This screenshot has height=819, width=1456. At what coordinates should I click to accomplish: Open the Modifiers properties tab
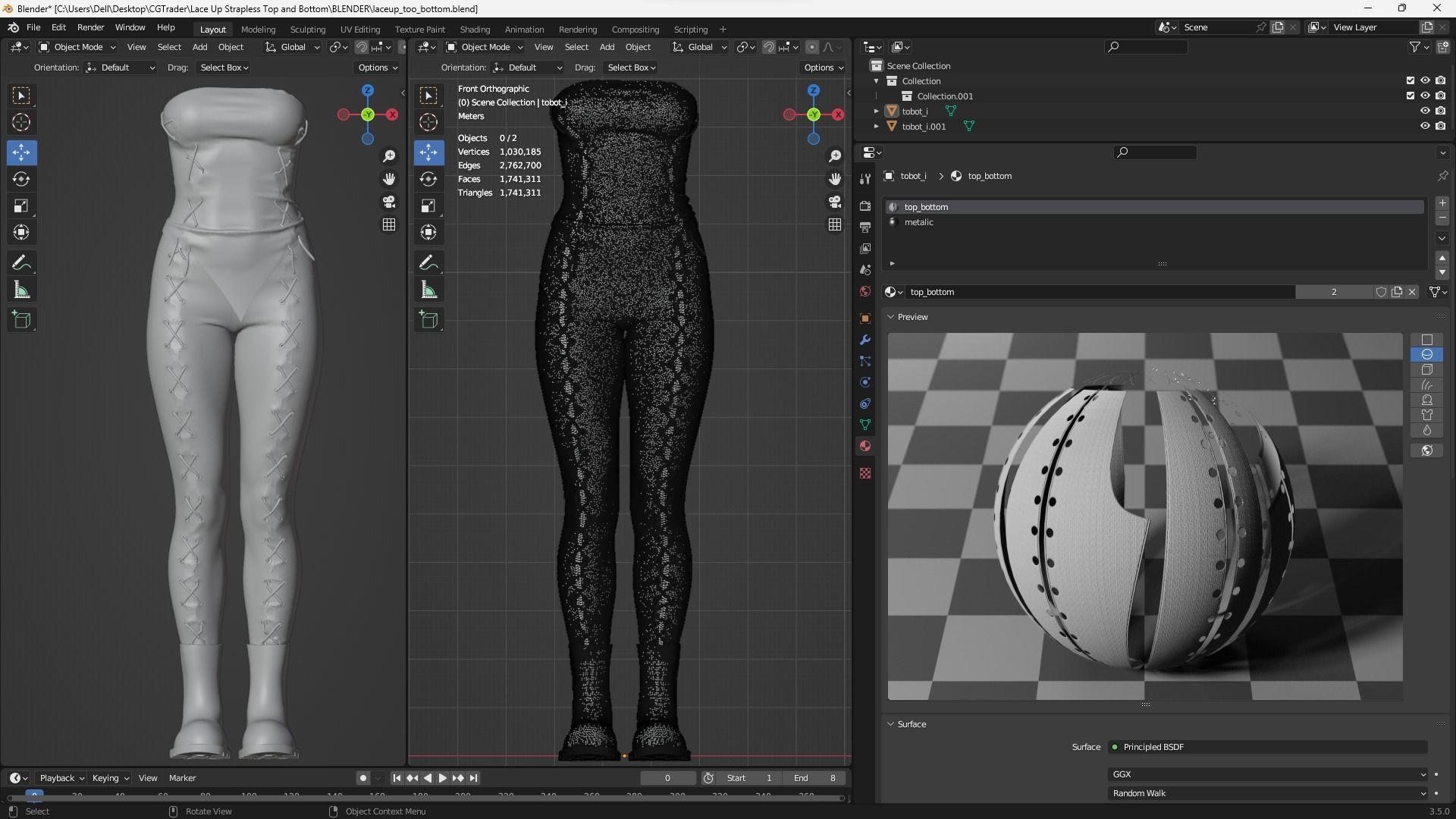865,340
